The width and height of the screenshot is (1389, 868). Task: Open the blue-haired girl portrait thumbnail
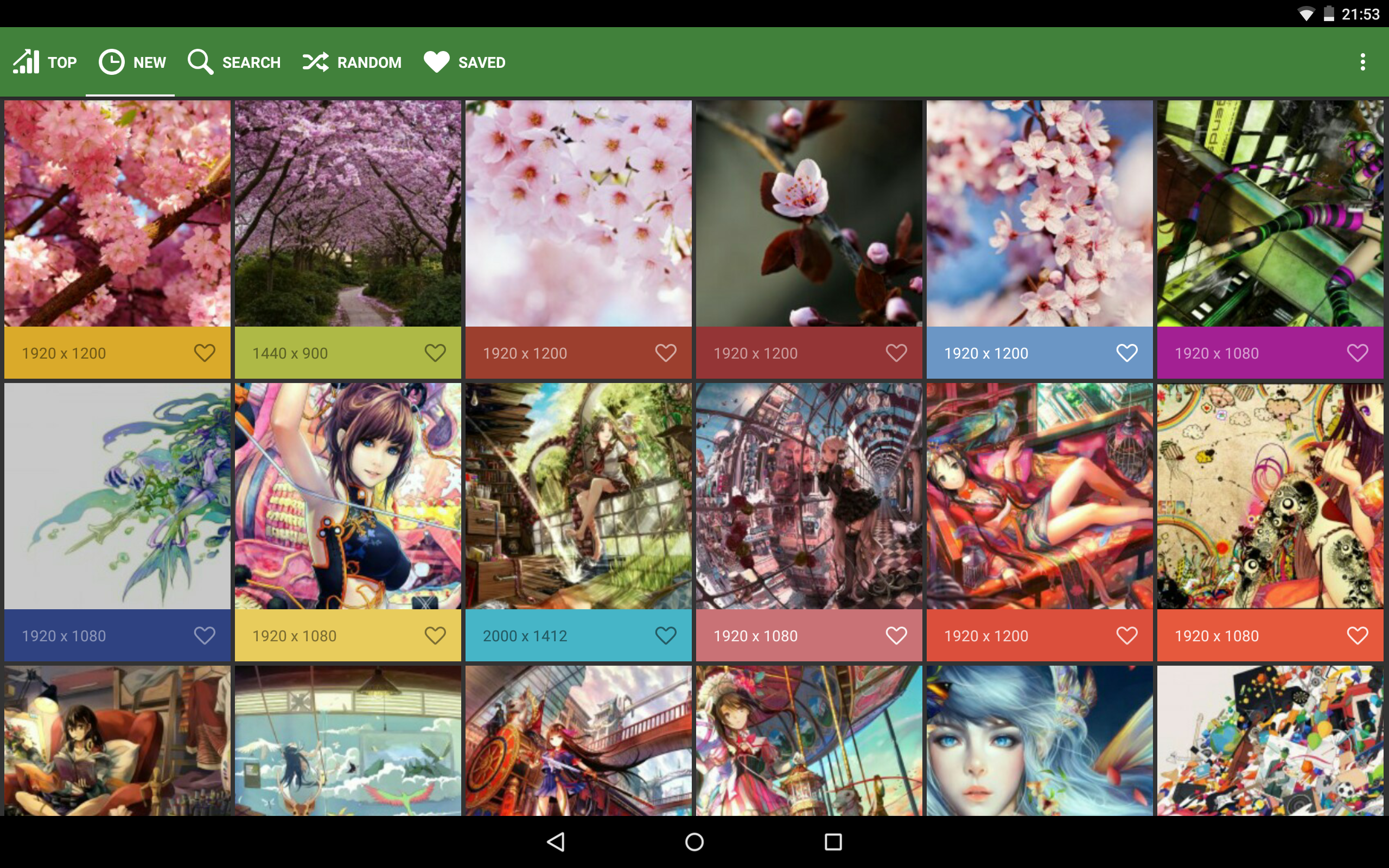1039,741
